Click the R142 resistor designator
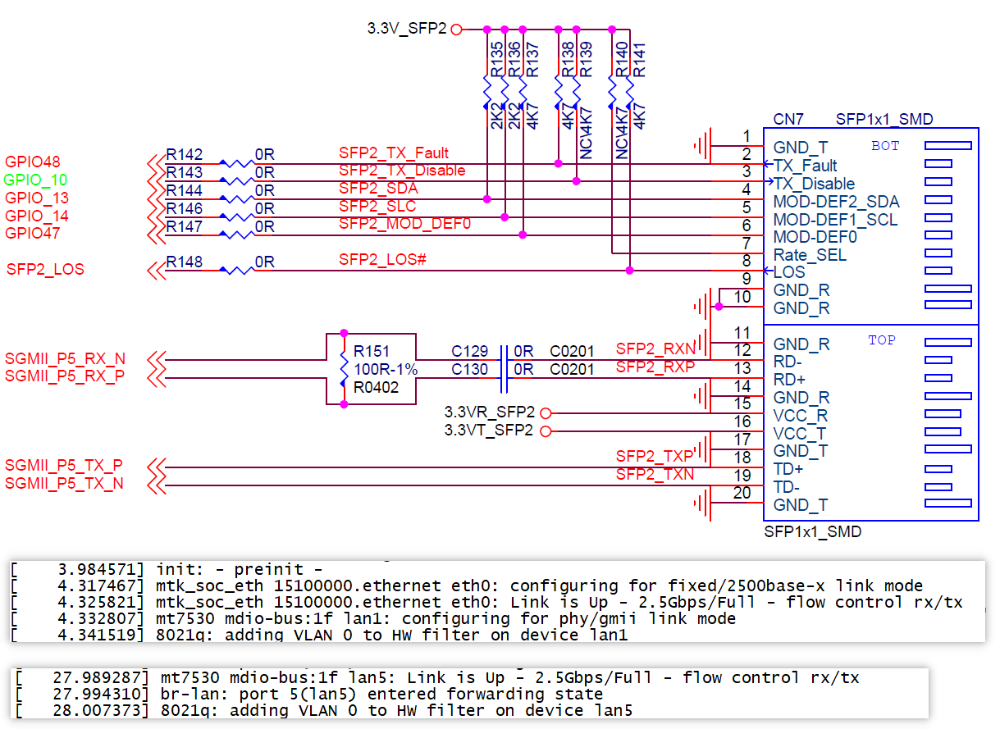The height and width of the screenshot is (729, 1000). [184, 154]
